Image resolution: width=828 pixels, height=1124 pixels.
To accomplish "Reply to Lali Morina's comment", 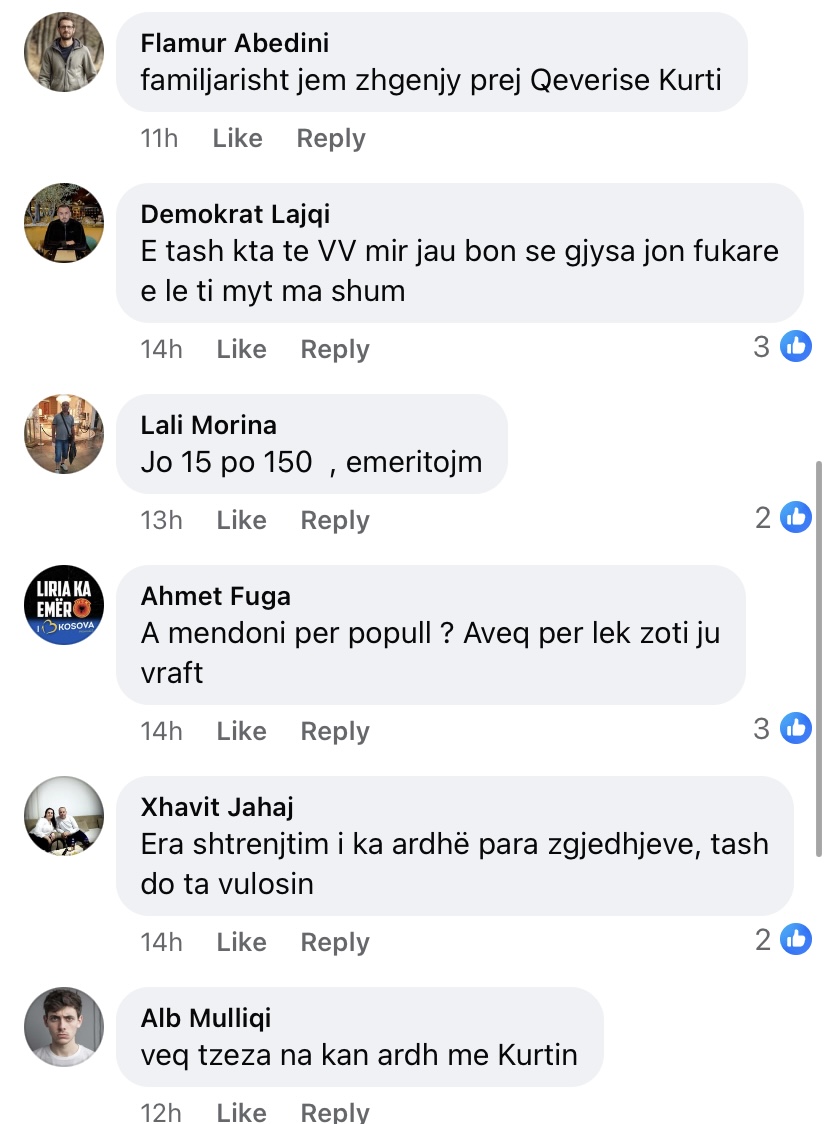I will (335, 520).
